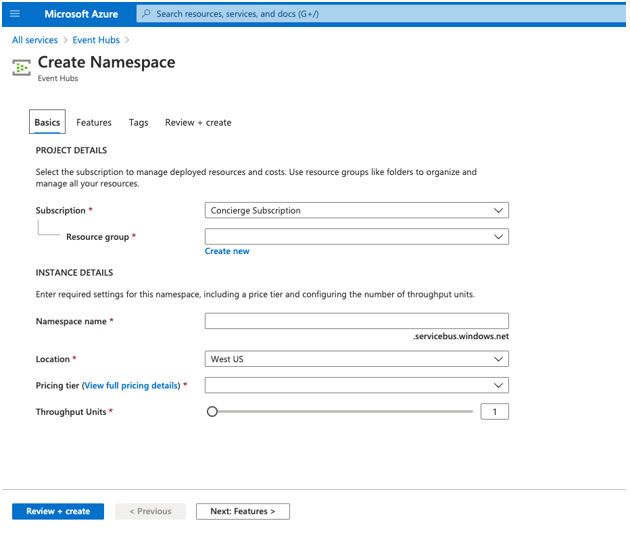The height and width of the screenshot is (539, 630).
Task: Click the search magnifier icon
Action: click(147, 14)
